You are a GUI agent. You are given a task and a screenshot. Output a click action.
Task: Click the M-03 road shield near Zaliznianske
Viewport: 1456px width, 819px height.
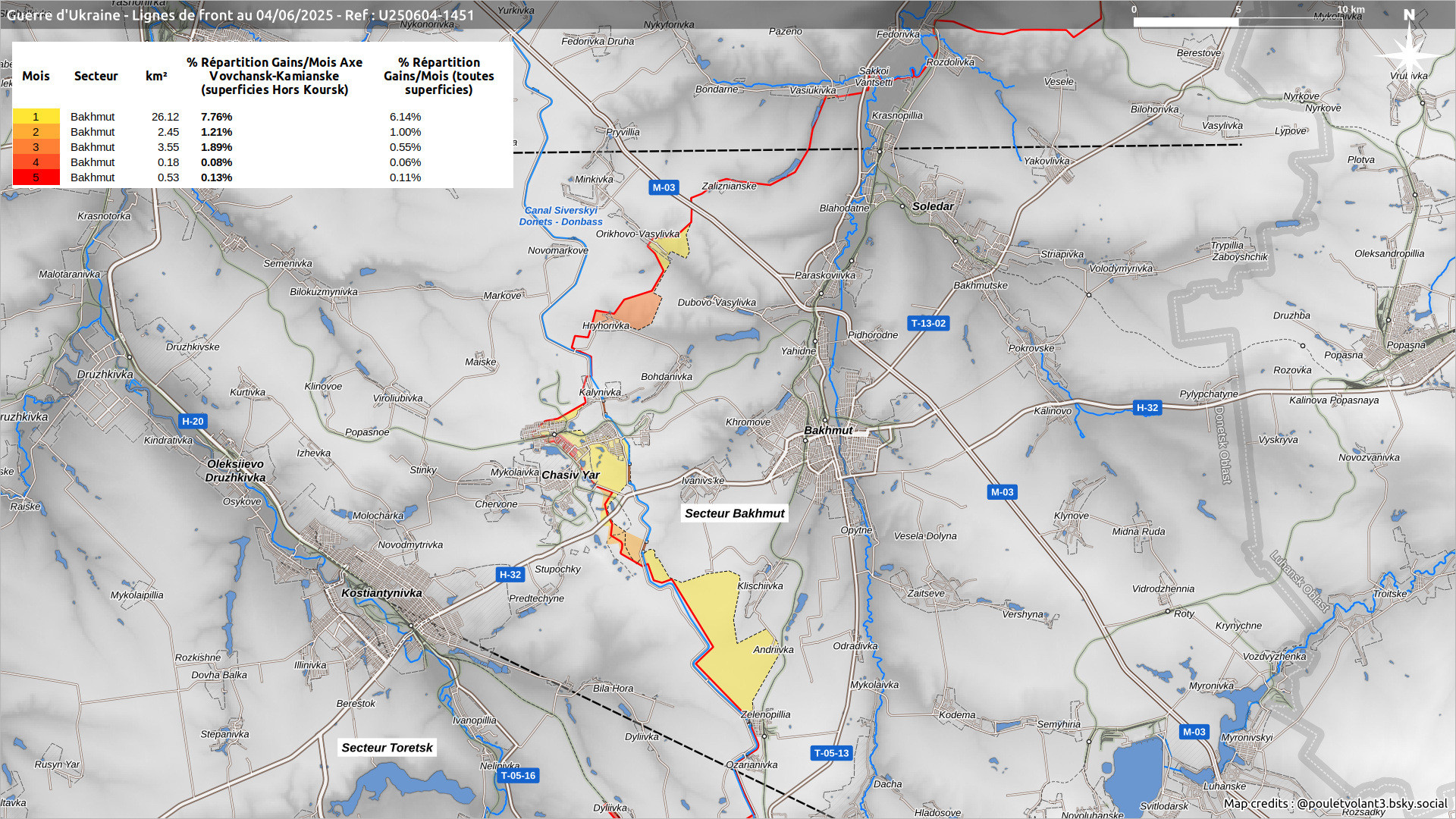coord(664,187)
